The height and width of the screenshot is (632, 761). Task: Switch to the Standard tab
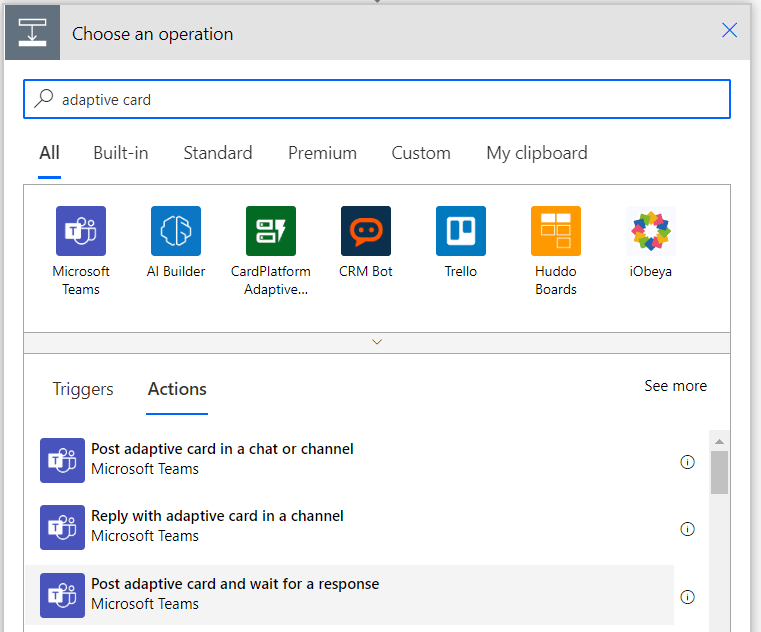[218, 153]
